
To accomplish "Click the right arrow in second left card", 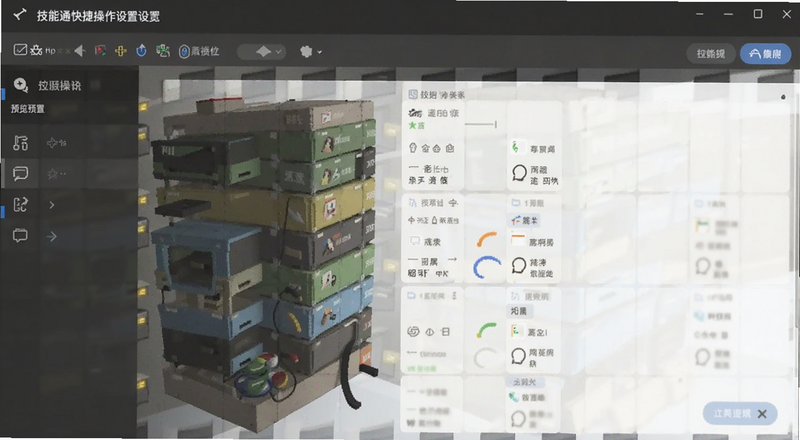I will click(x=452, y=260).
